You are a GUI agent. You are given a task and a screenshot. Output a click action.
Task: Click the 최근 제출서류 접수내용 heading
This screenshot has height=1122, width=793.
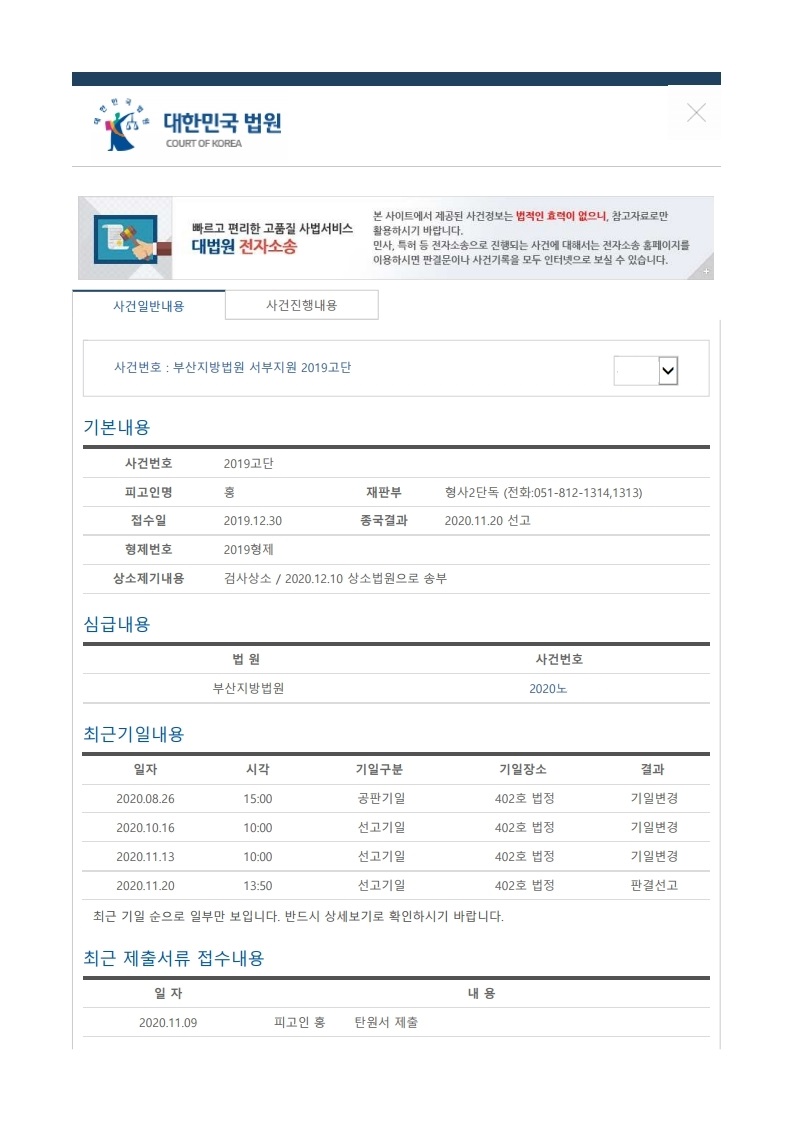(x=174, y=958)
